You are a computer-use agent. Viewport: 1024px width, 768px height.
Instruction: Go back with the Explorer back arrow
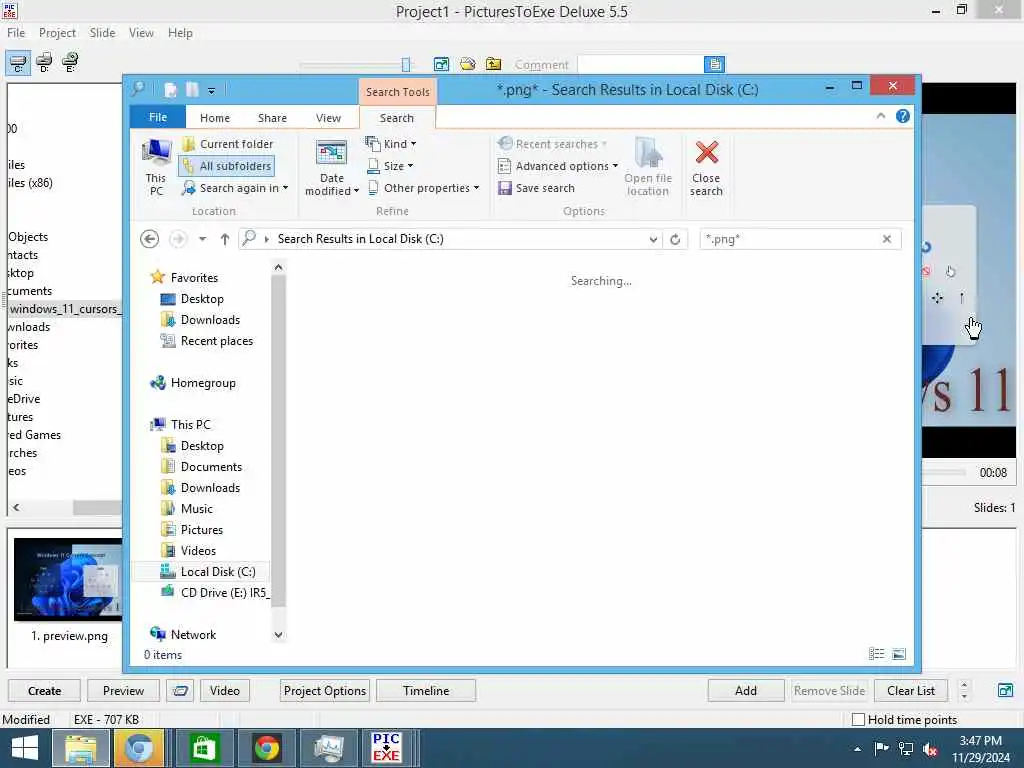[x=150, y=239]
